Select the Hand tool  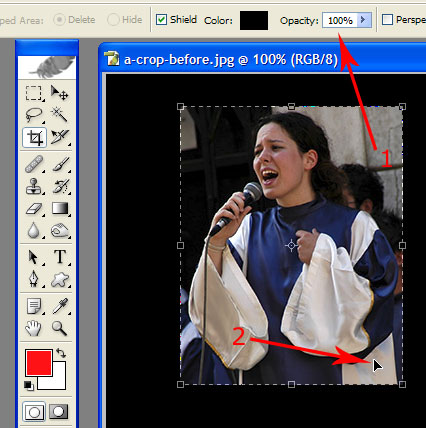34,328
